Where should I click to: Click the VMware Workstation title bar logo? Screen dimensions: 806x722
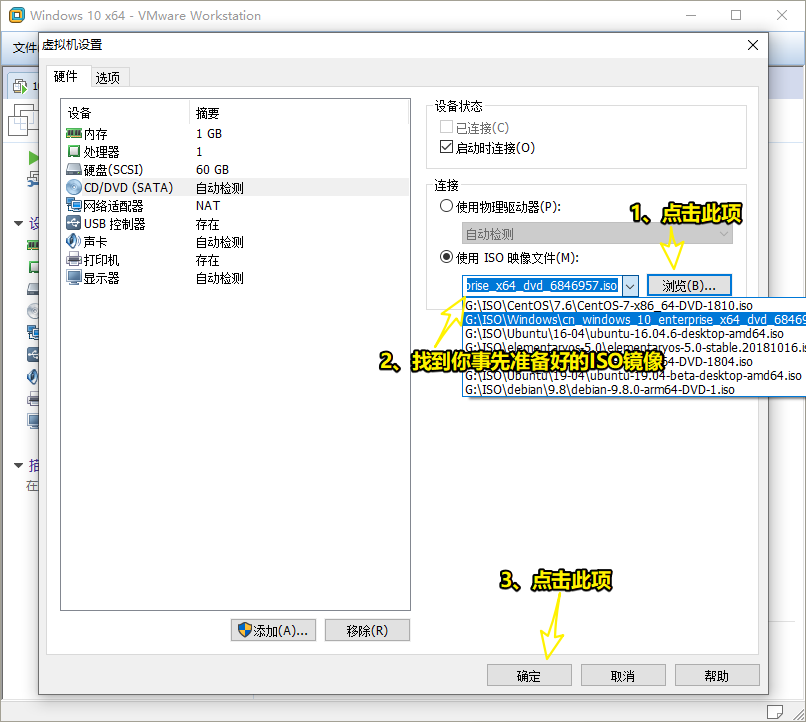pos(16,15)
